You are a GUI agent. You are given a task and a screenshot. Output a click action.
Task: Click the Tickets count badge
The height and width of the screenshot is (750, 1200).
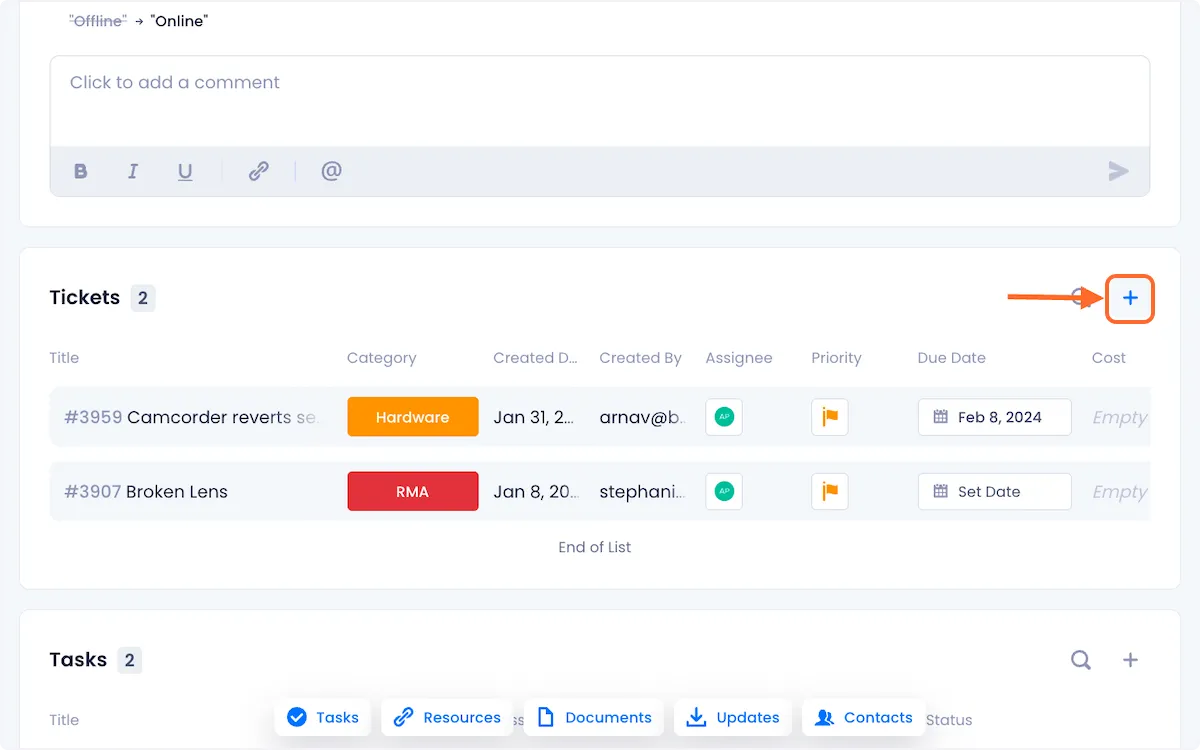click(x=143, y=298)
